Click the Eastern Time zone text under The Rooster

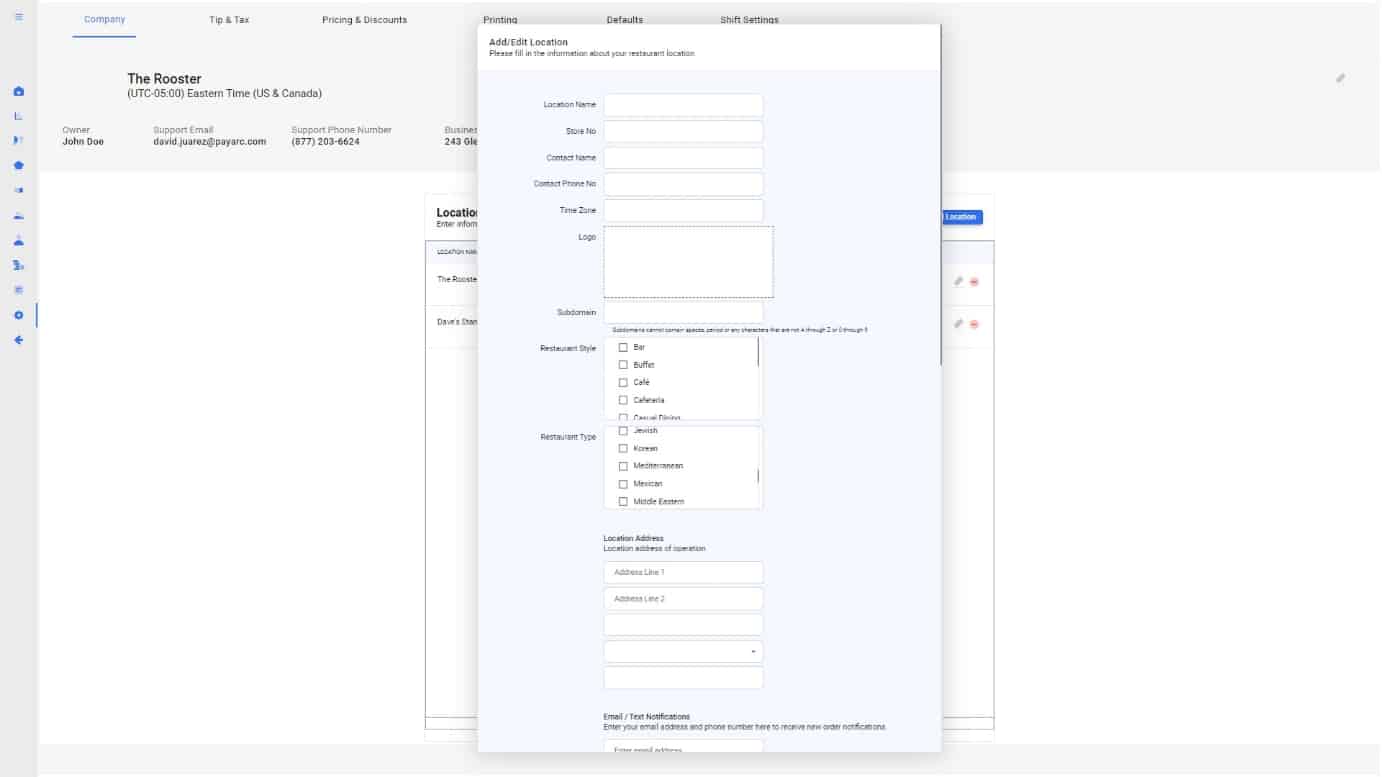225,94
